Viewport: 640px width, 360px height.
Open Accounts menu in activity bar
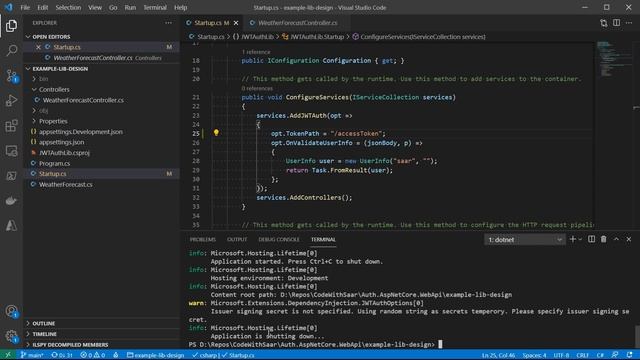pyautogui.click(x=11, y=311)
